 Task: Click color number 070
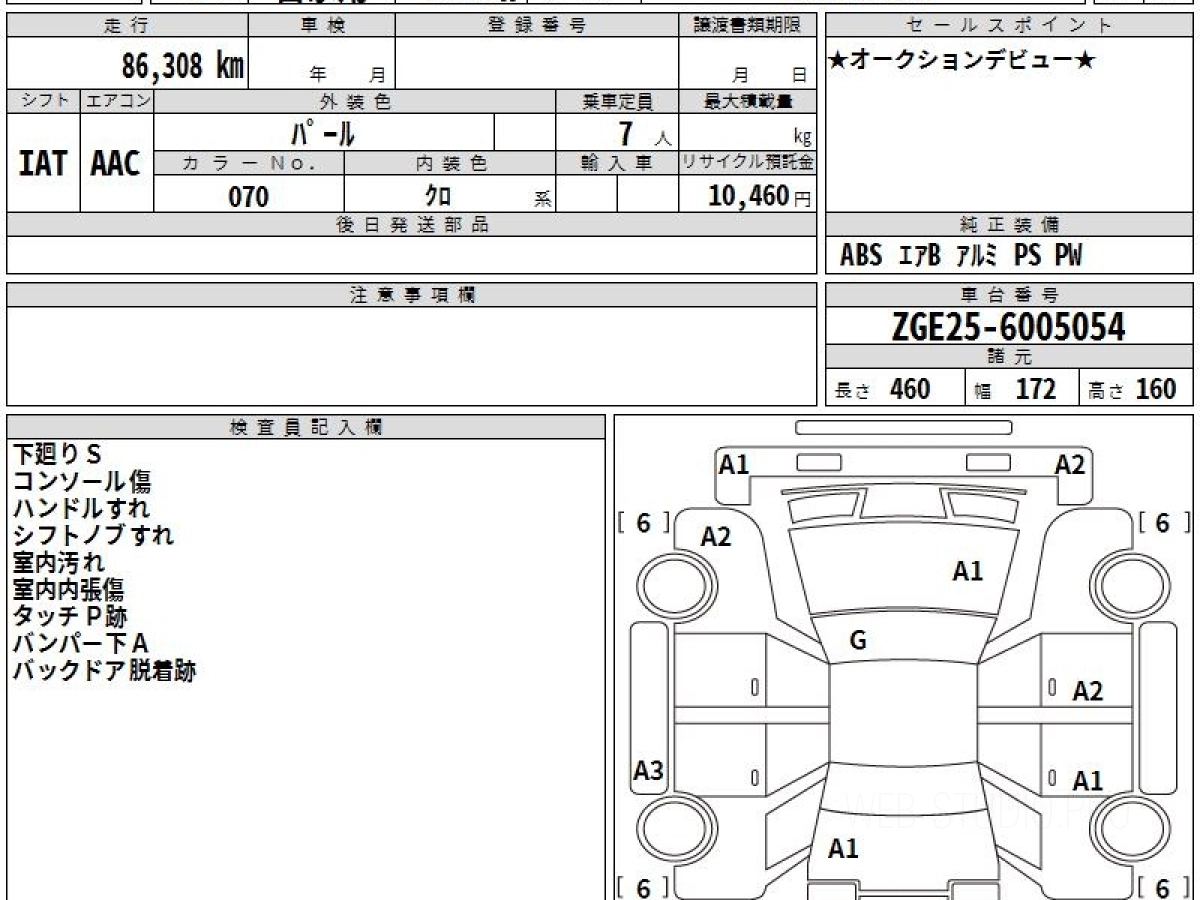(x=248, y=196)
